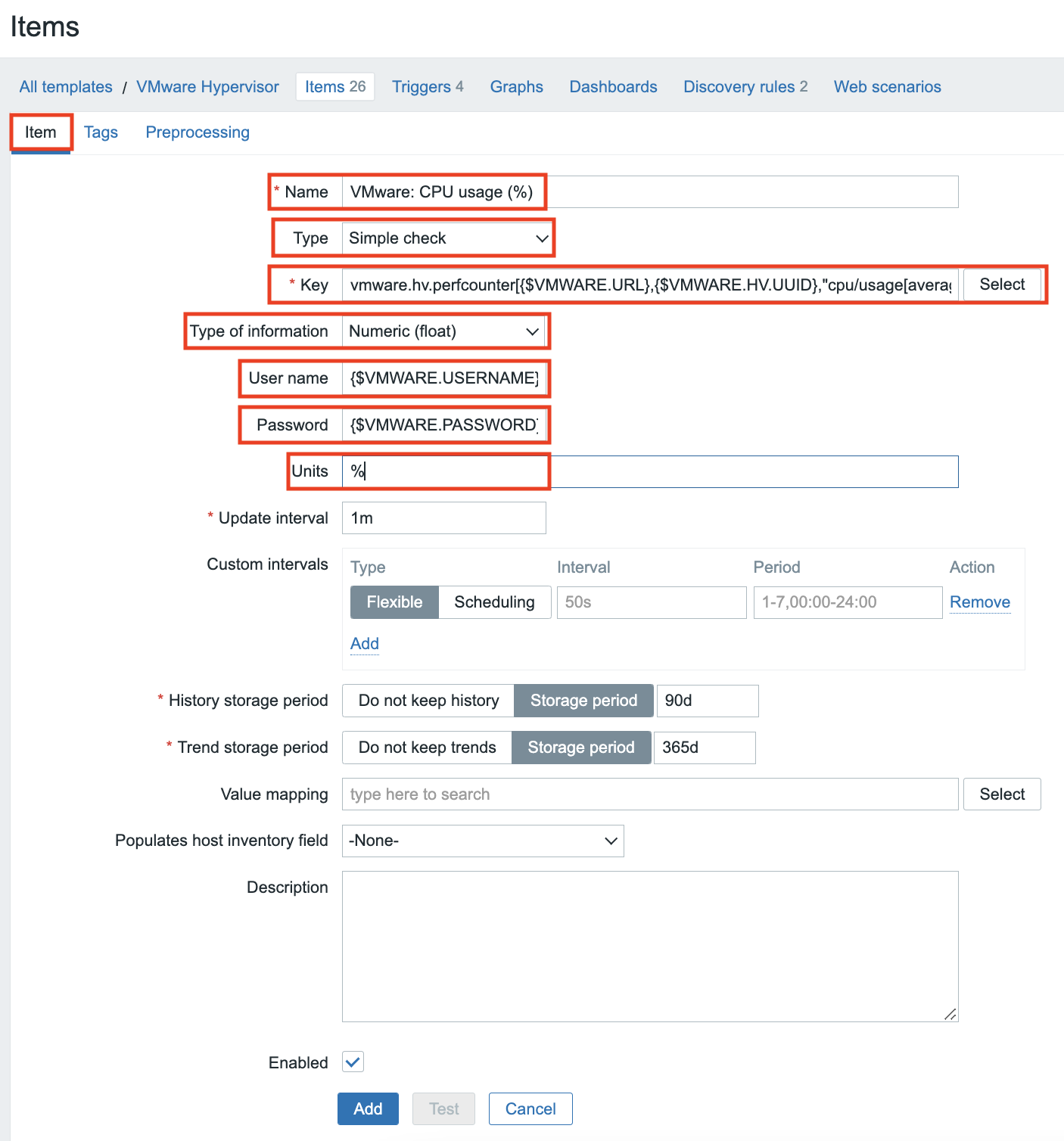Open the Type dropdown

446,238
